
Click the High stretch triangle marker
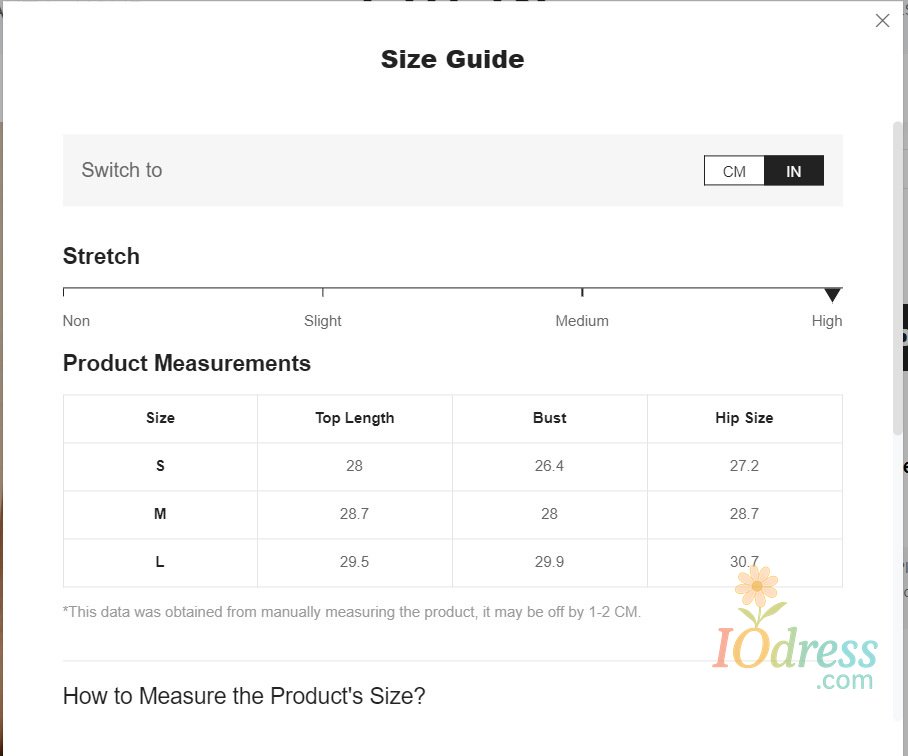point(832,294)
